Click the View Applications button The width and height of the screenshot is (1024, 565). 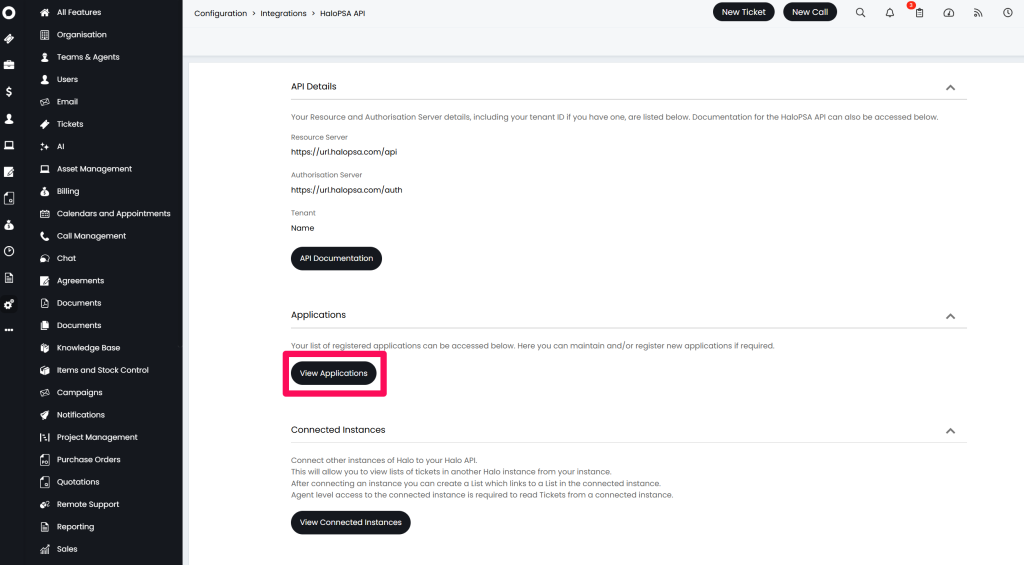[x=334, y=373]
